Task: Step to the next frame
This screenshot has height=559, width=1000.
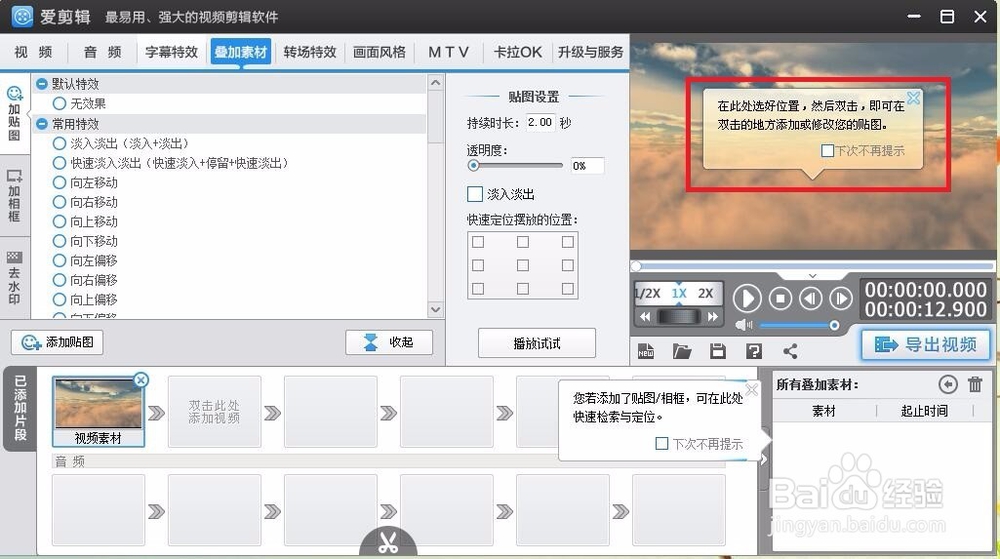Action: (841, 298)
